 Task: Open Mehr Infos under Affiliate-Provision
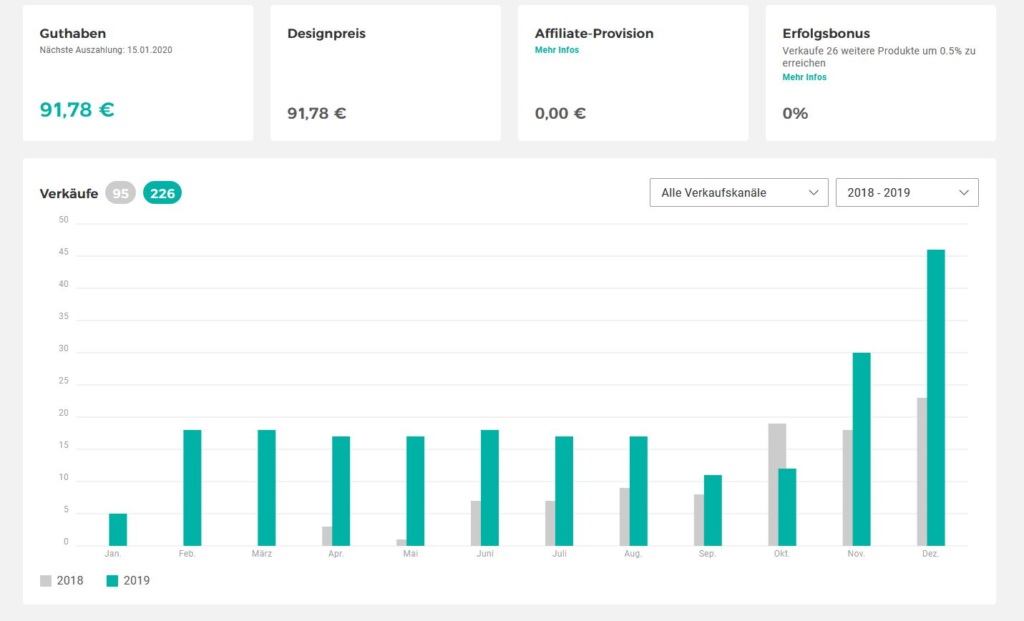click(556, 50)
